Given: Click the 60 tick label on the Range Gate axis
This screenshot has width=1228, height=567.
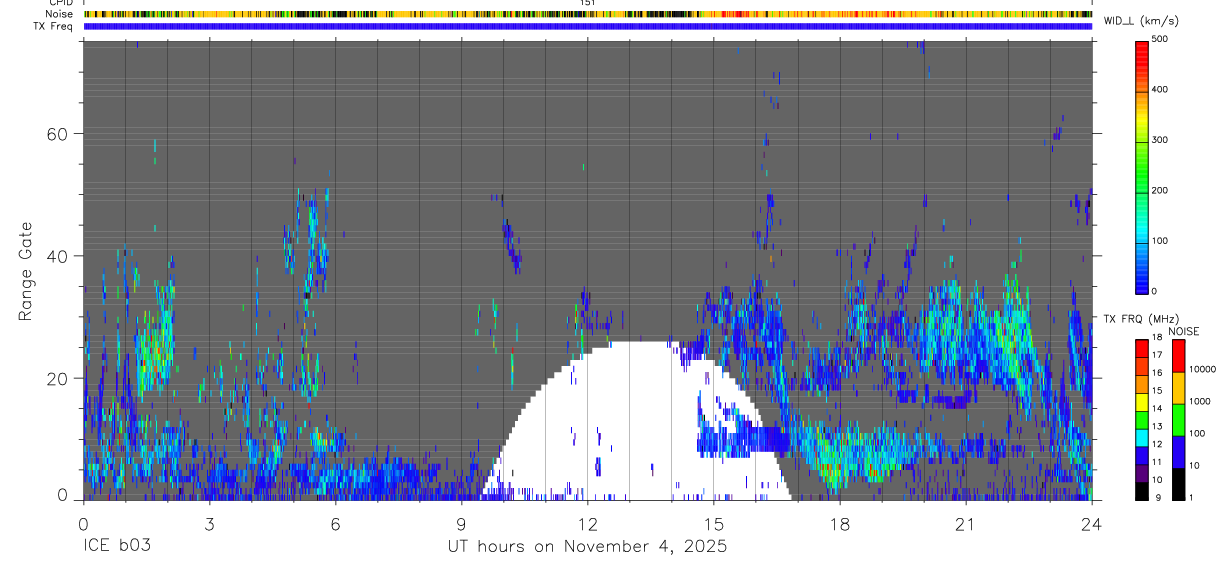Looking at the screenshot, I should point(58,134).
